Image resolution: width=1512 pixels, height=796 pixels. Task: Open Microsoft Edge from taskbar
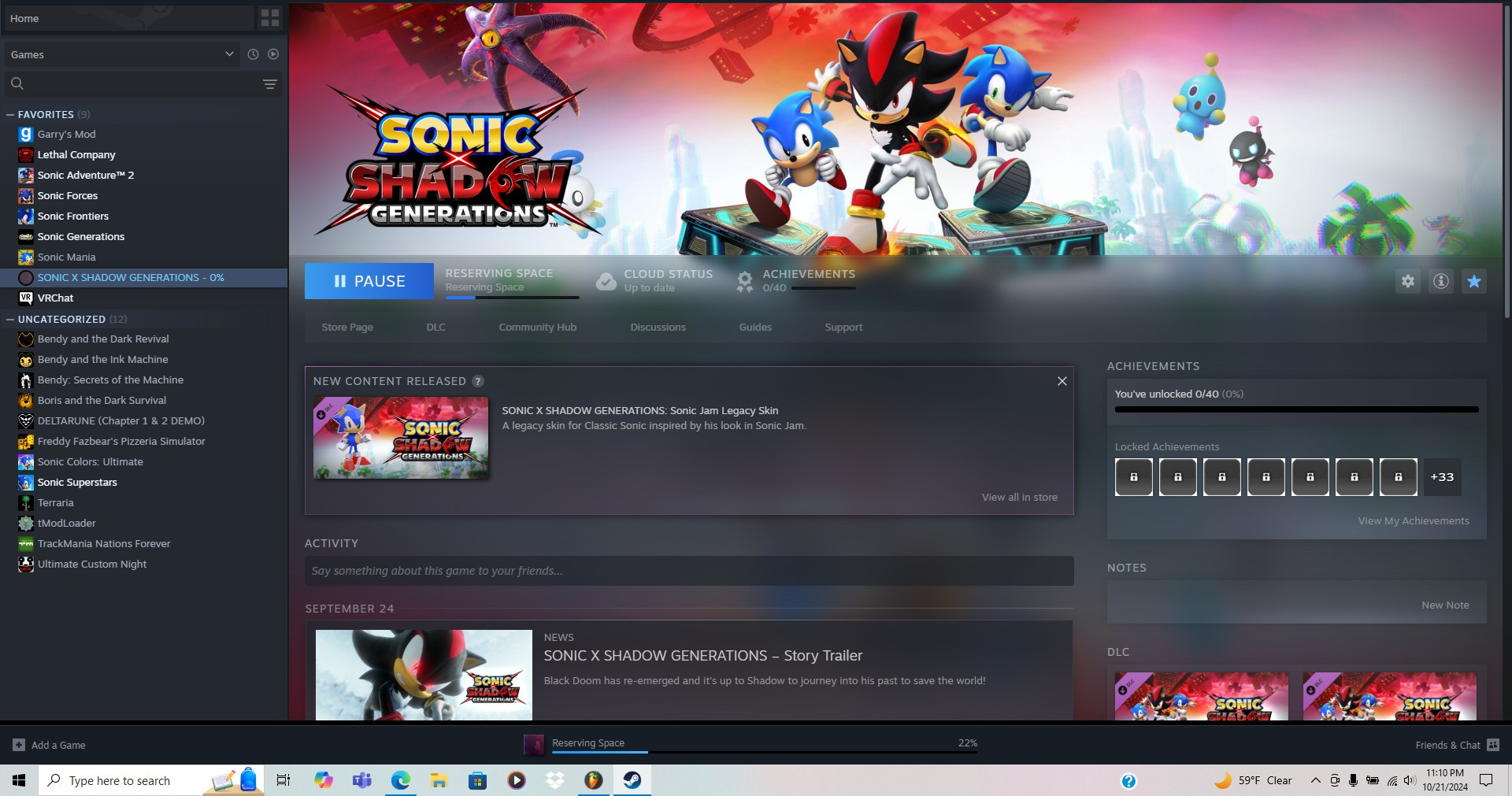[x=401, y=780]
